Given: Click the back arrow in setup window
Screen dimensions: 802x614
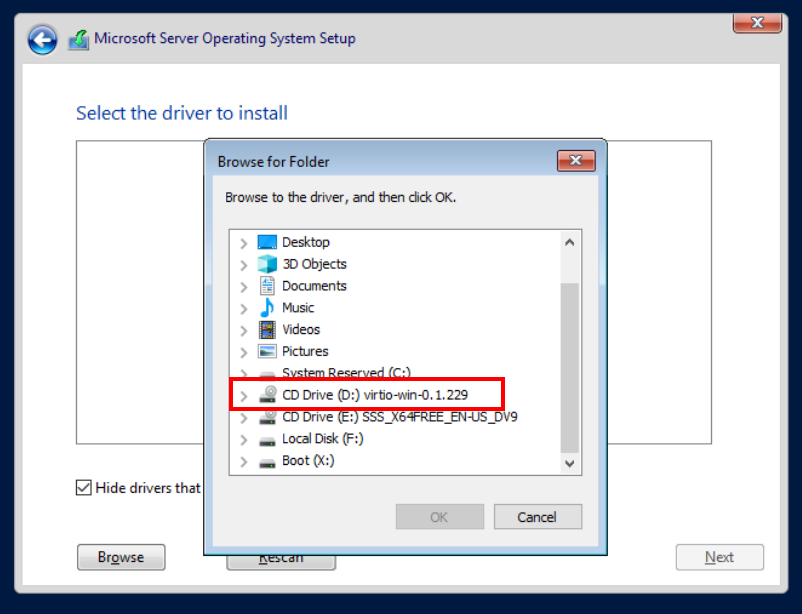Looking at the screenshot, I should click(42, 40).
